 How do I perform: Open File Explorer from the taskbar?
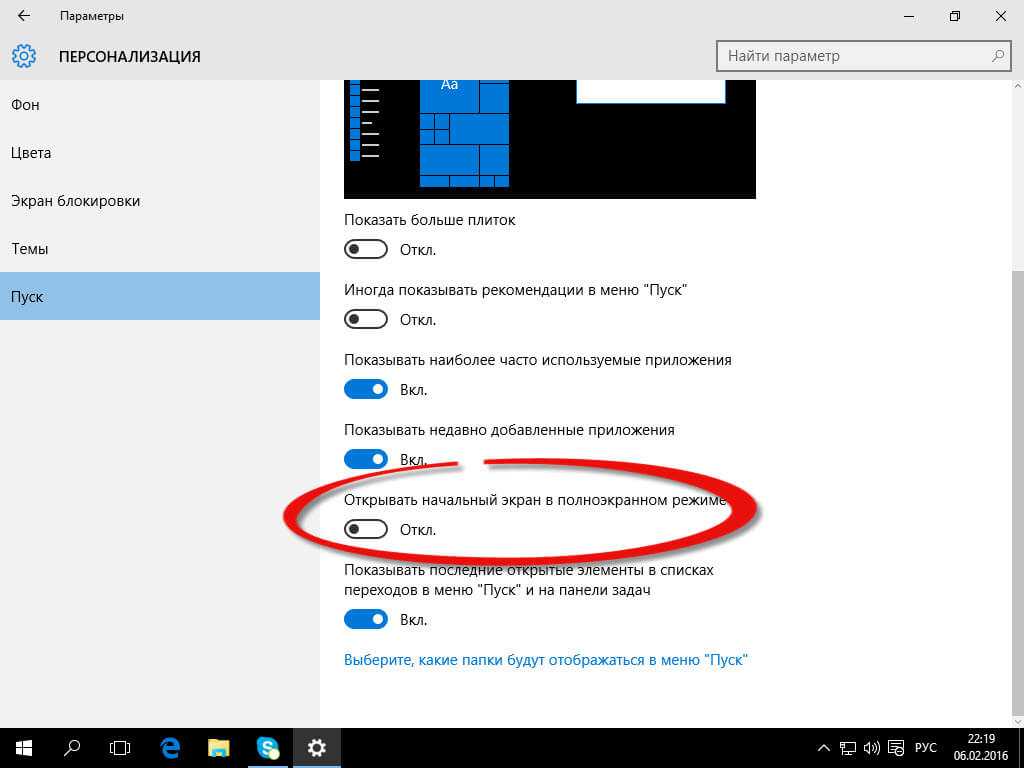point(219,747)
